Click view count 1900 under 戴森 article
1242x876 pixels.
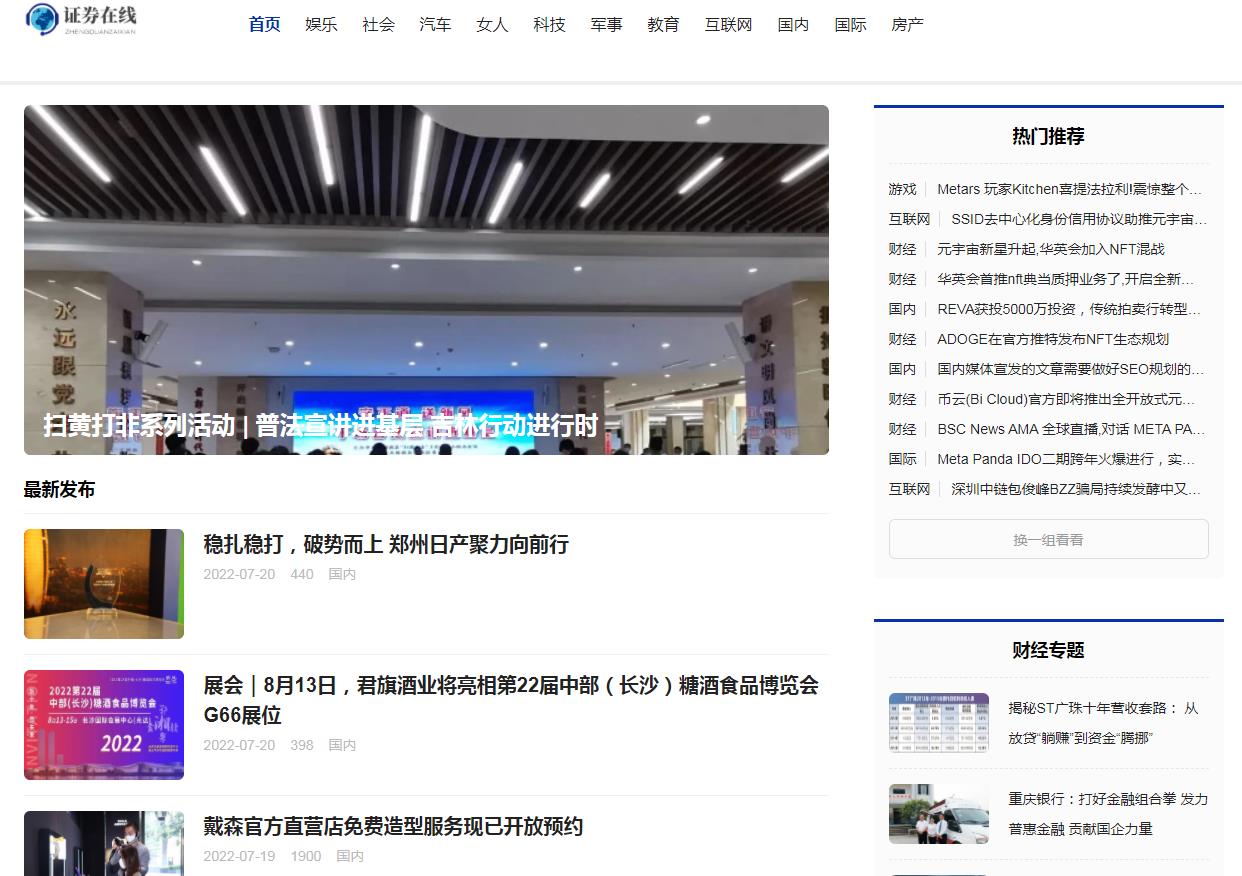pyautogui.click(x=306, y=857)
